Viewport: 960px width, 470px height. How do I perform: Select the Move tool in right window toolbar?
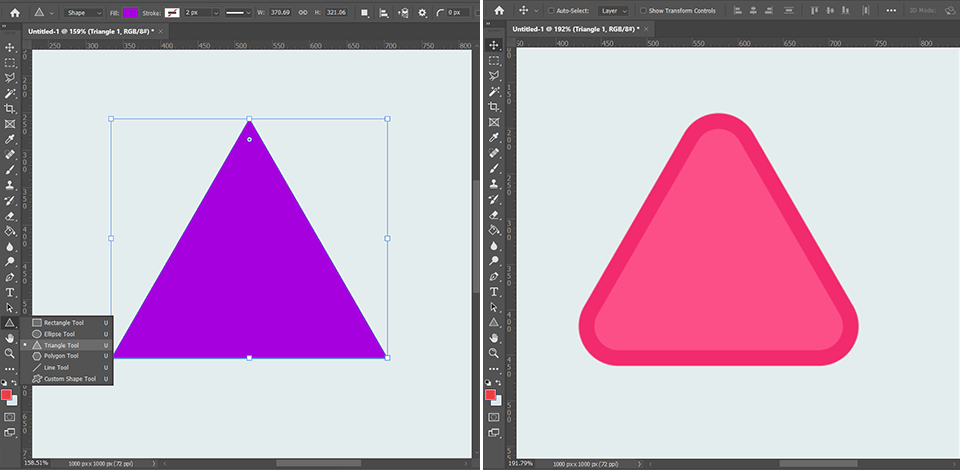tap(493, 46)
